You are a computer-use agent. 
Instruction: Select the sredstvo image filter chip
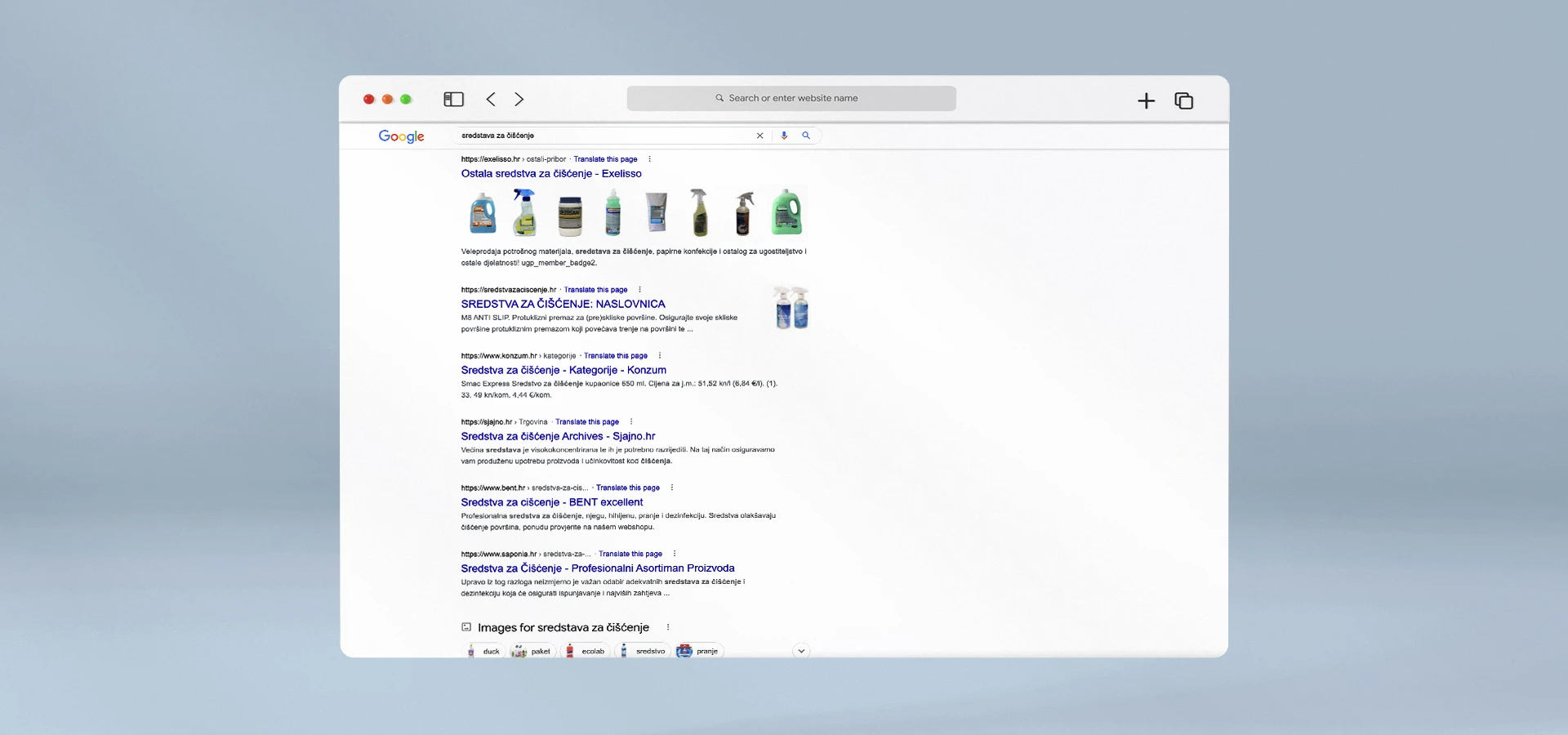tap(643, 651)
